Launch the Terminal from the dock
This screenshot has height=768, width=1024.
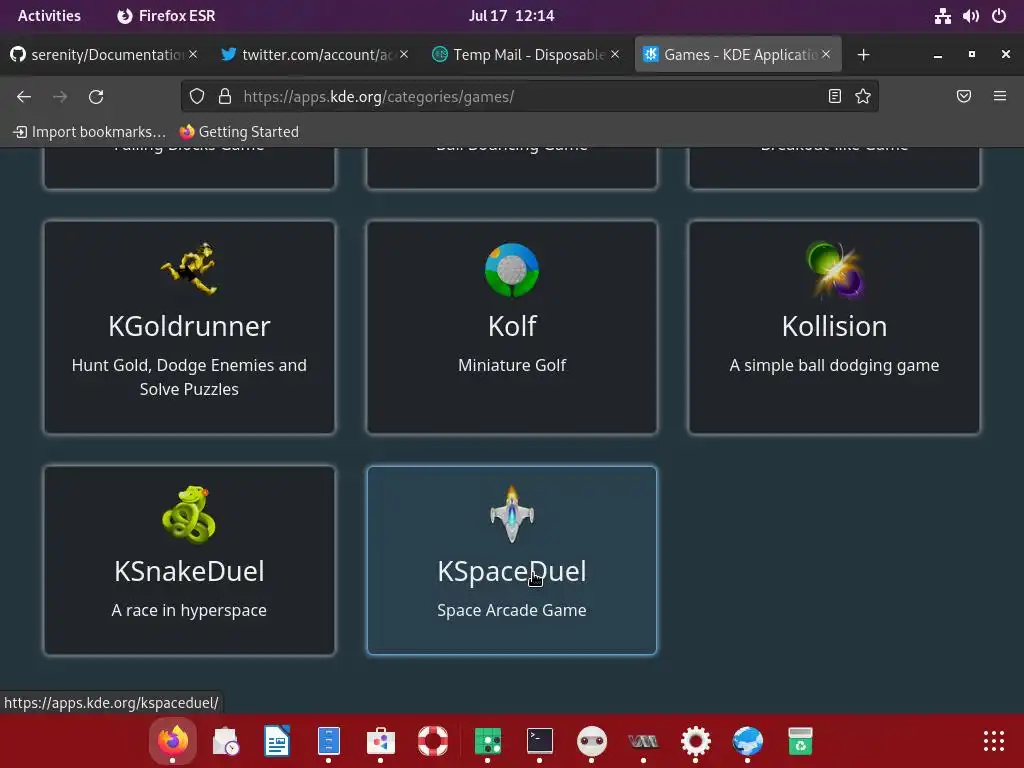point(539,741)
